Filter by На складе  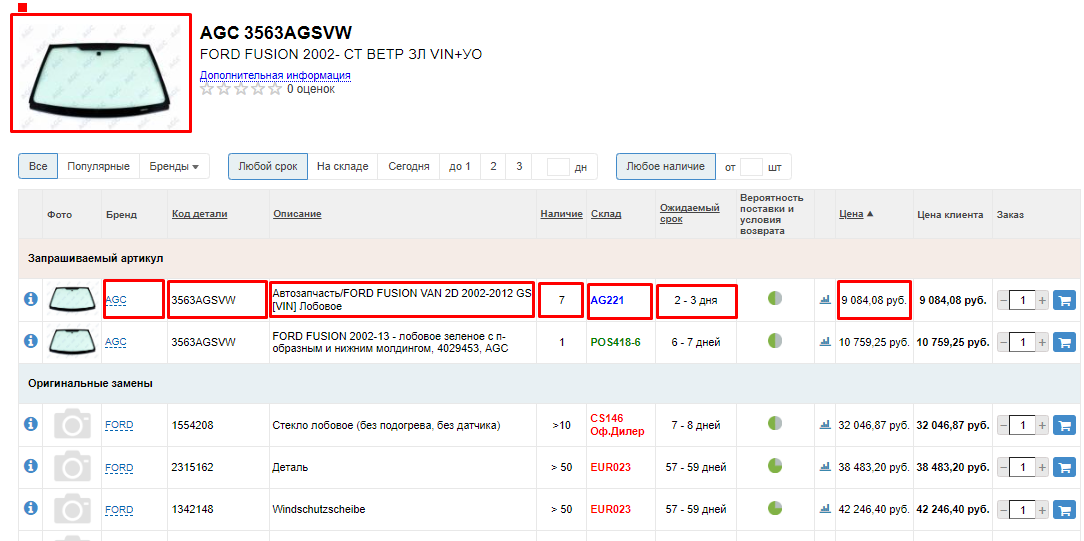[x=342, y=167]
